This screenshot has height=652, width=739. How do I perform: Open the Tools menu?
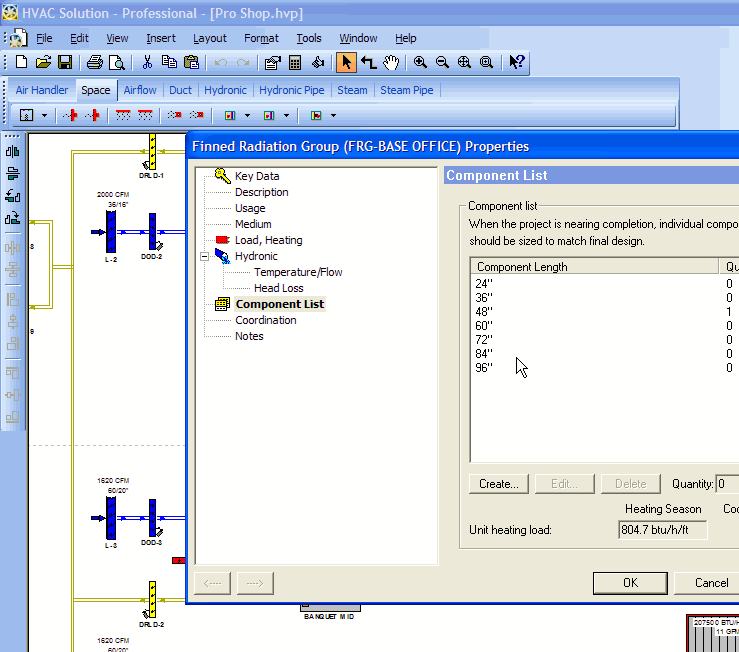tap(309, 38)
